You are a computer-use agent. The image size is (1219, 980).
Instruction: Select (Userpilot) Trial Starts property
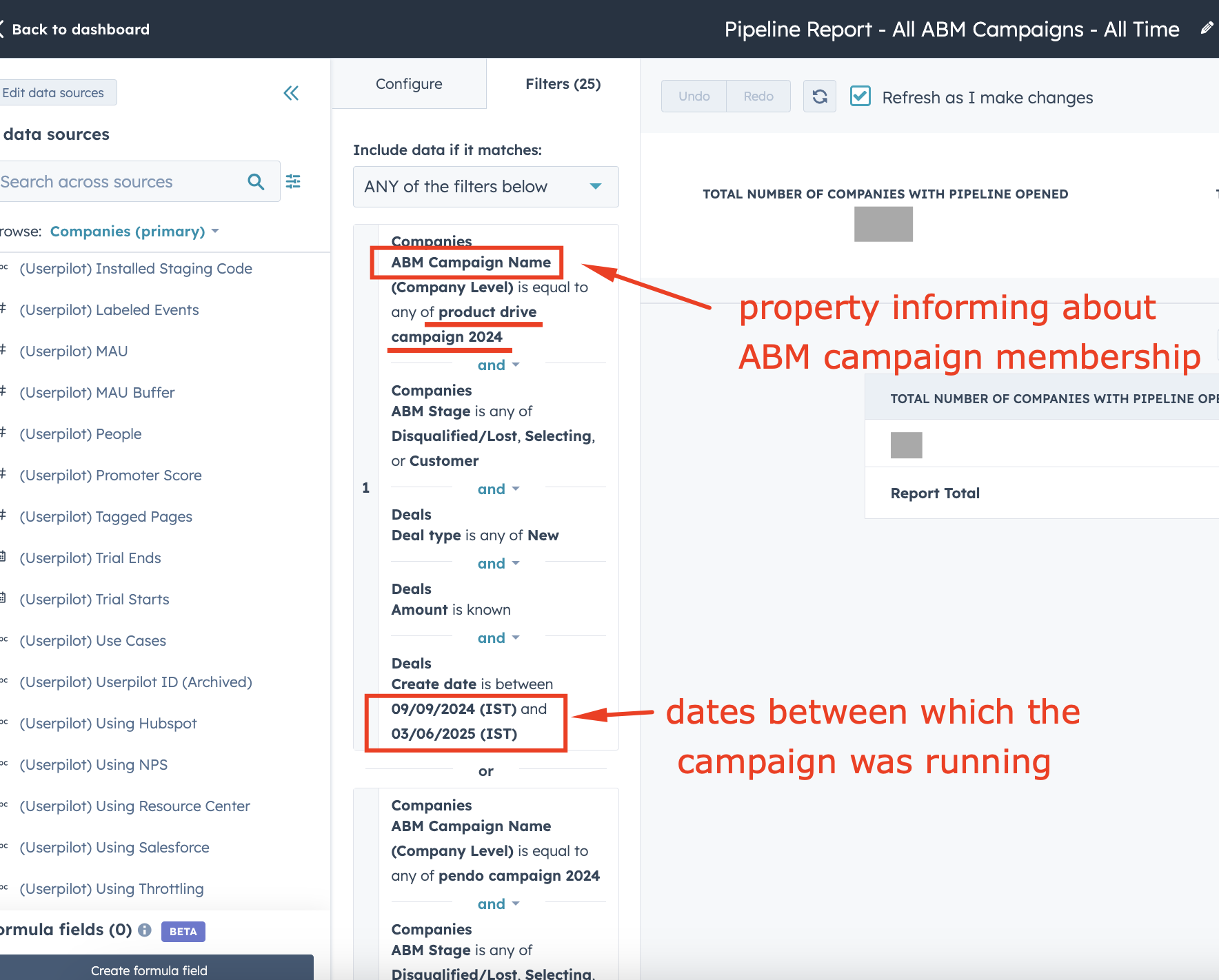click(94, 600)
